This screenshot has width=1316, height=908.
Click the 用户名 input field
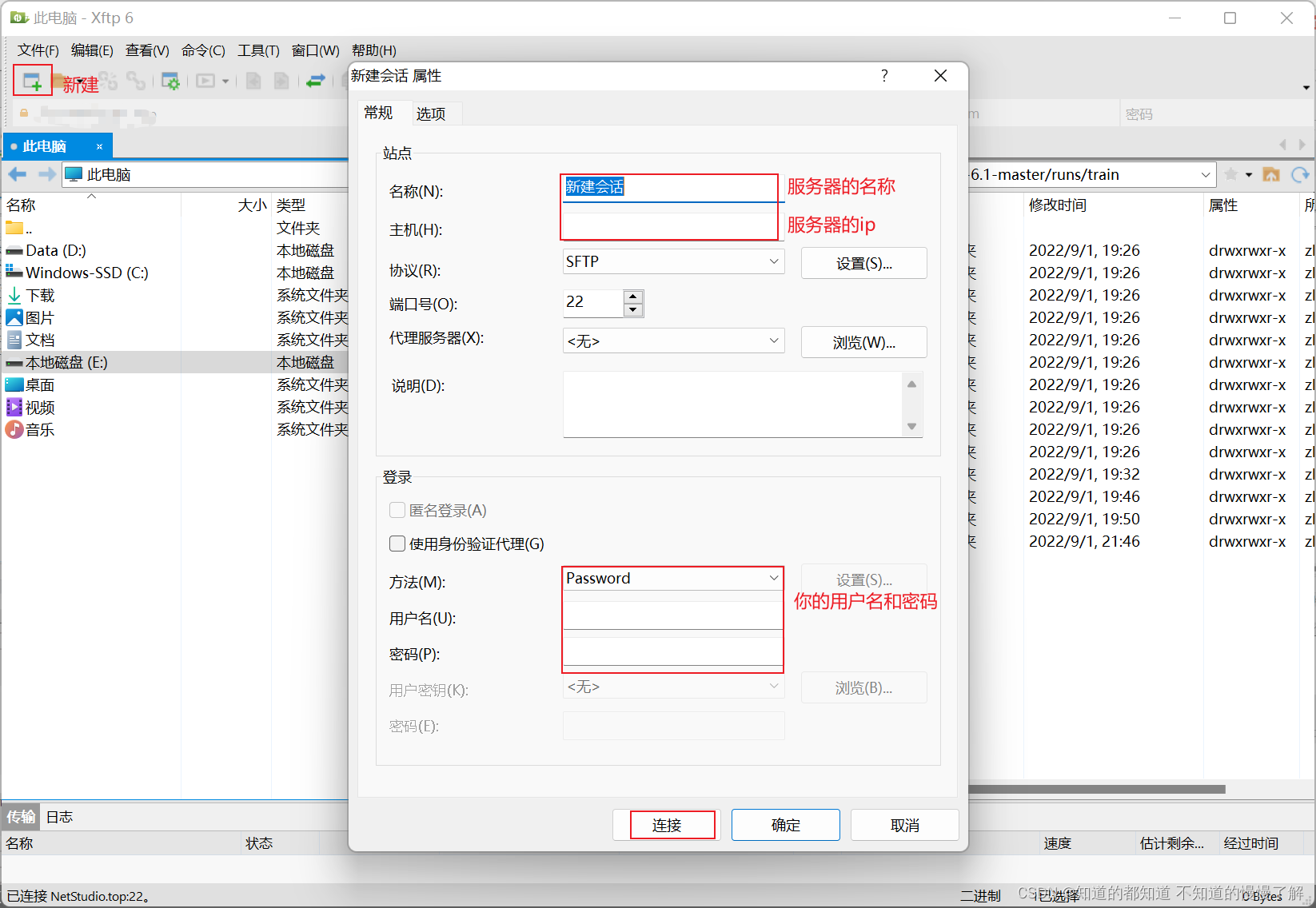click(x=673, y=615)
